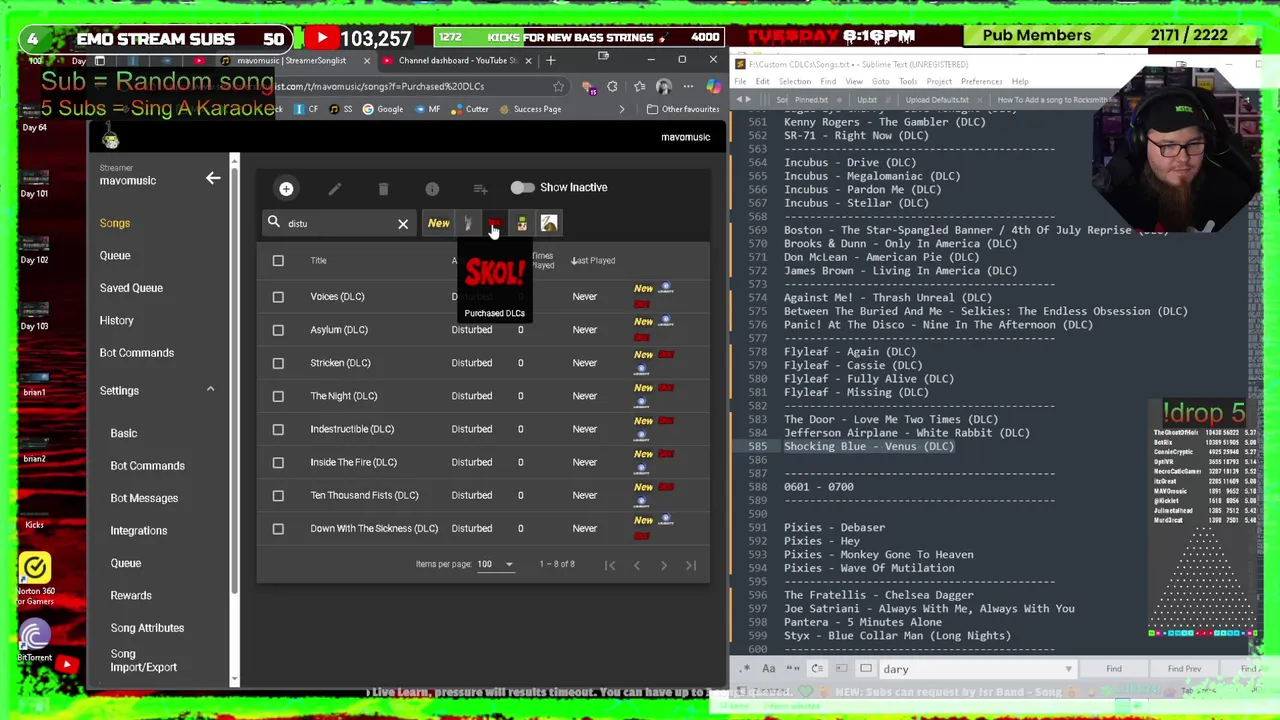Open Saved Queue in the sidebar

point(131,288)
